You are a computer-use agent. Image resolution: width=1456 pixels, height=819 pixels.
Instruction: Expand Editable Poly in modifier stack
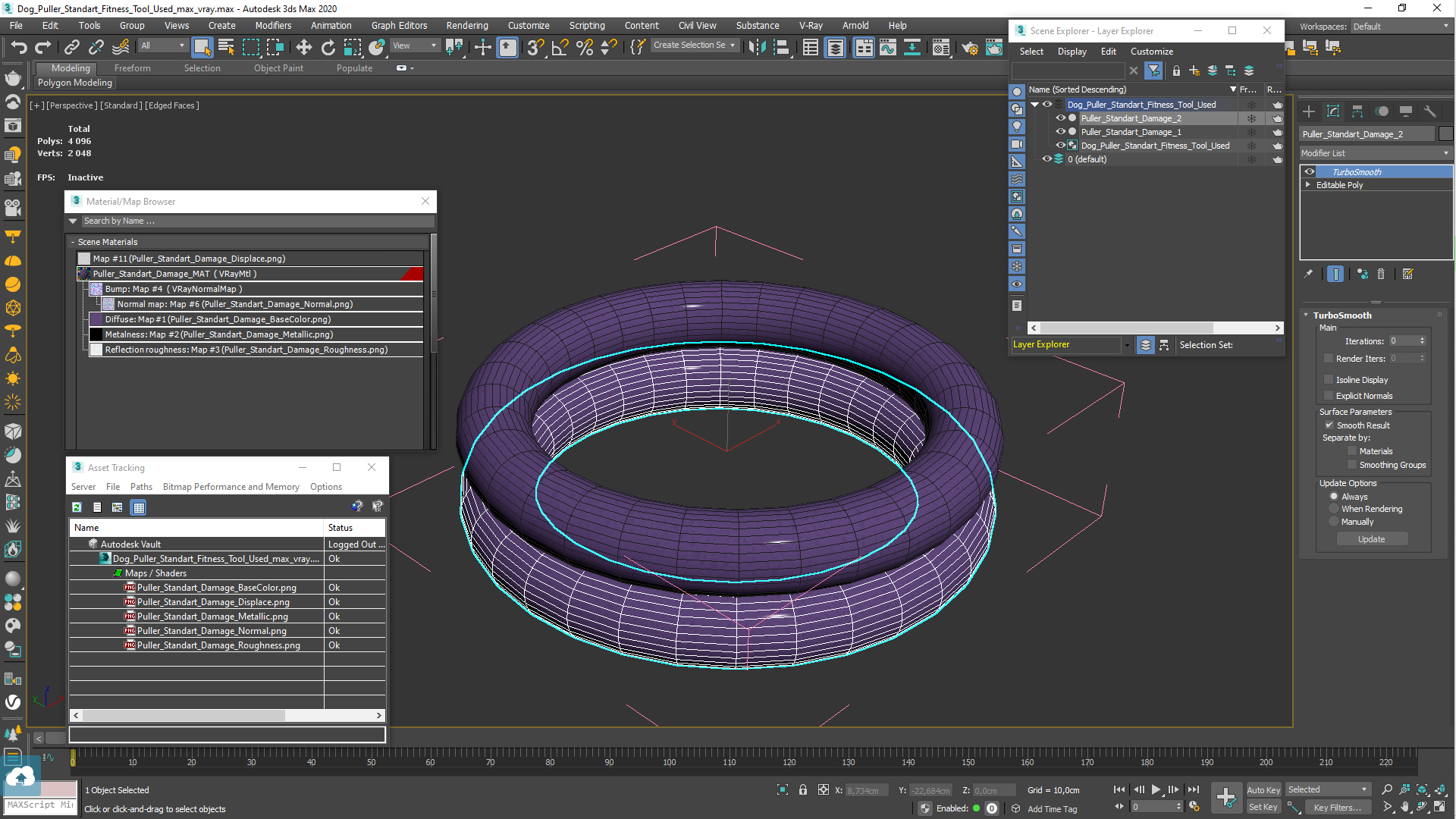[1308, 184]
